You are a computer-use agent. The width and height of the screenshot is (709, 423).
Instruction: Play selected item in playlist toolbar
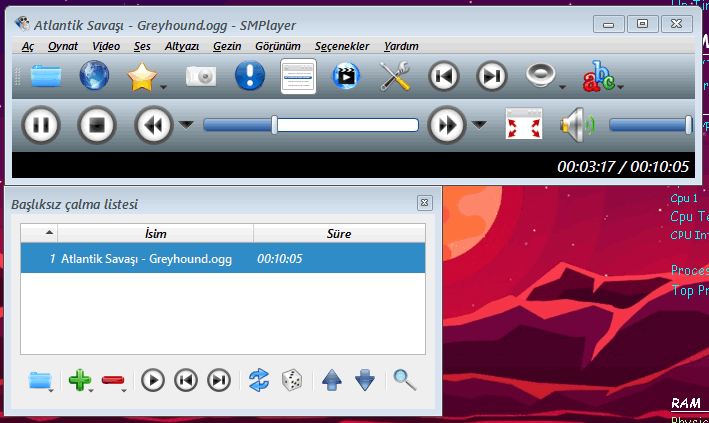coord(152,380)
